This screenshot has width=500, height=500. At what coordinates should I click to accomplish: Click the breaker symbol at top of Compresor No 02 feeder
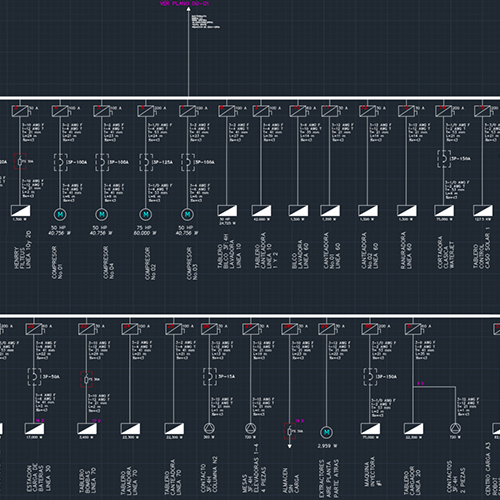145,111
